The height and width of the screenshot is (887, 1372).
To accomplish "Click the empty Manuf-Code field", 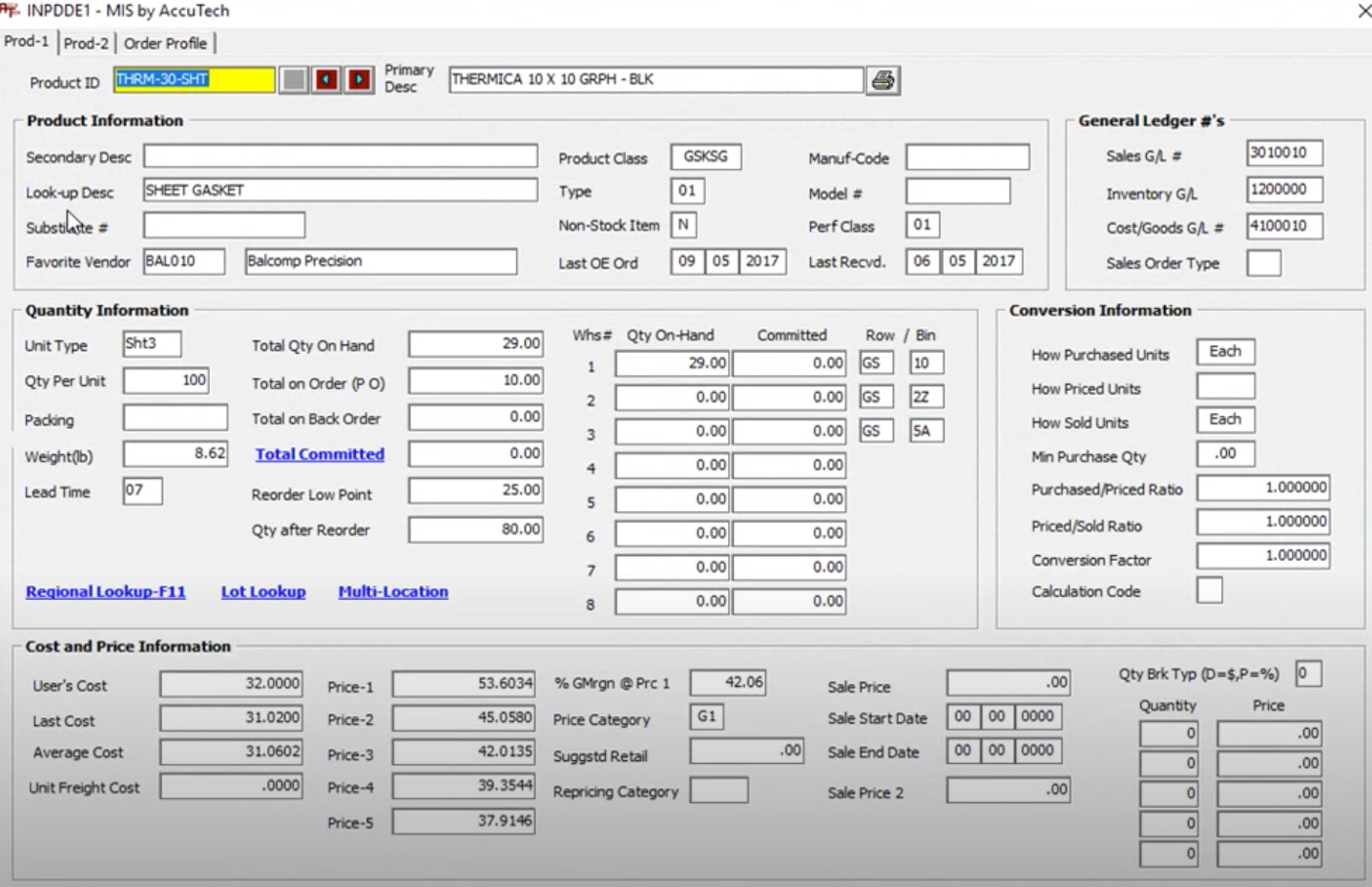I will click(x=966, y=155).
